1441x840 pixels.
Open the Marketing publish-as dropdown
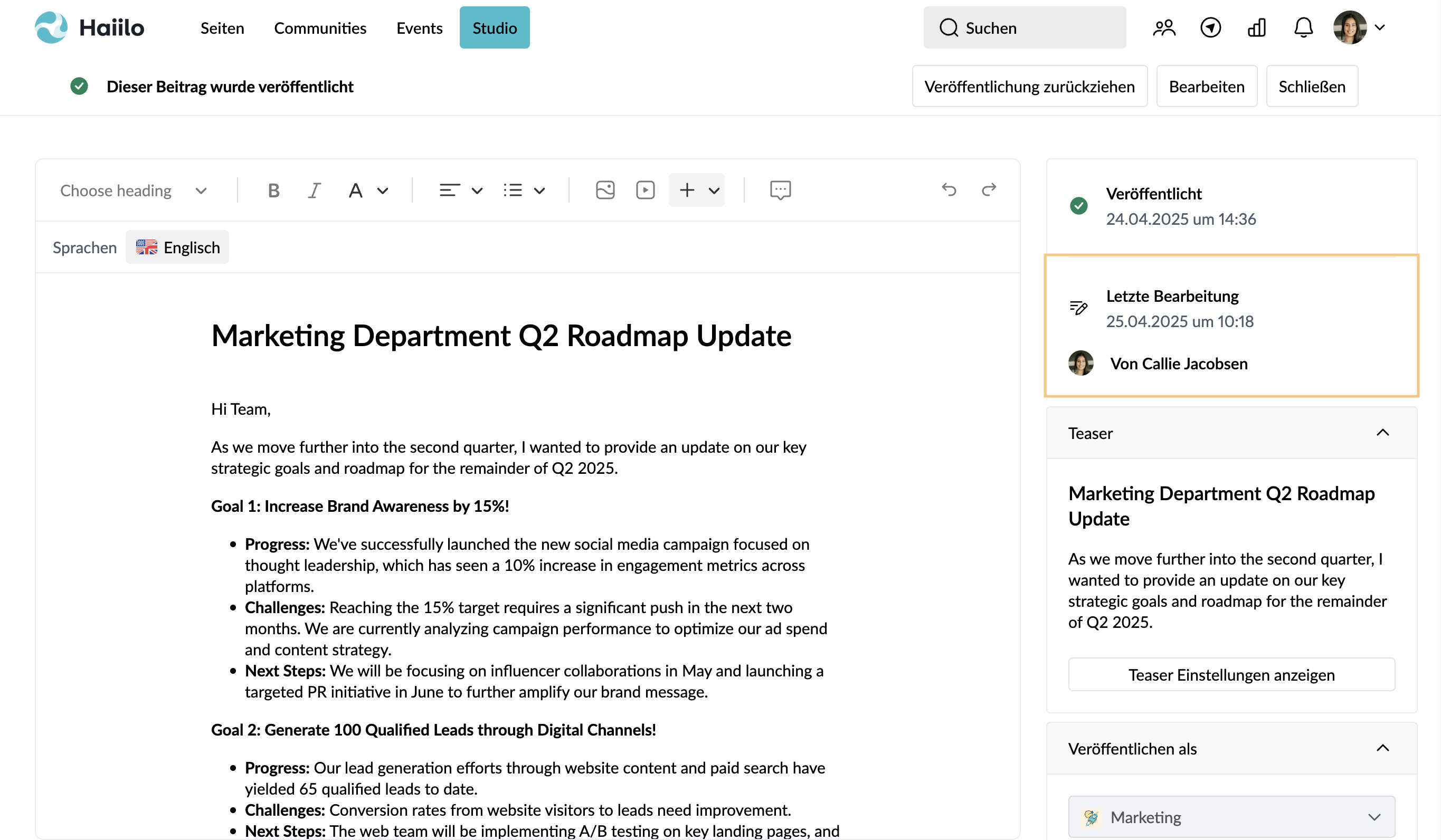coord(1231,817)
